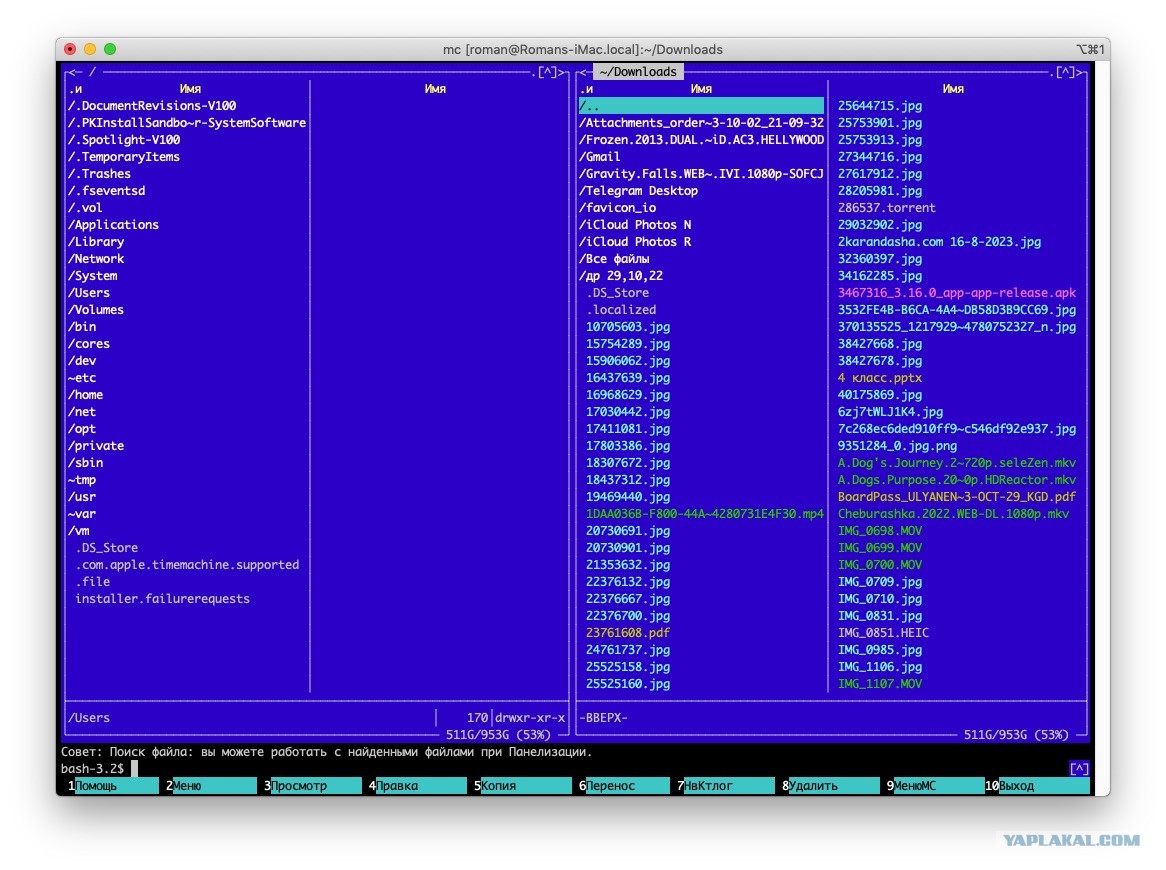Screen dimensions: 1166x870
Task: Select the /.Trashes directory
Action: click(99, 174)
